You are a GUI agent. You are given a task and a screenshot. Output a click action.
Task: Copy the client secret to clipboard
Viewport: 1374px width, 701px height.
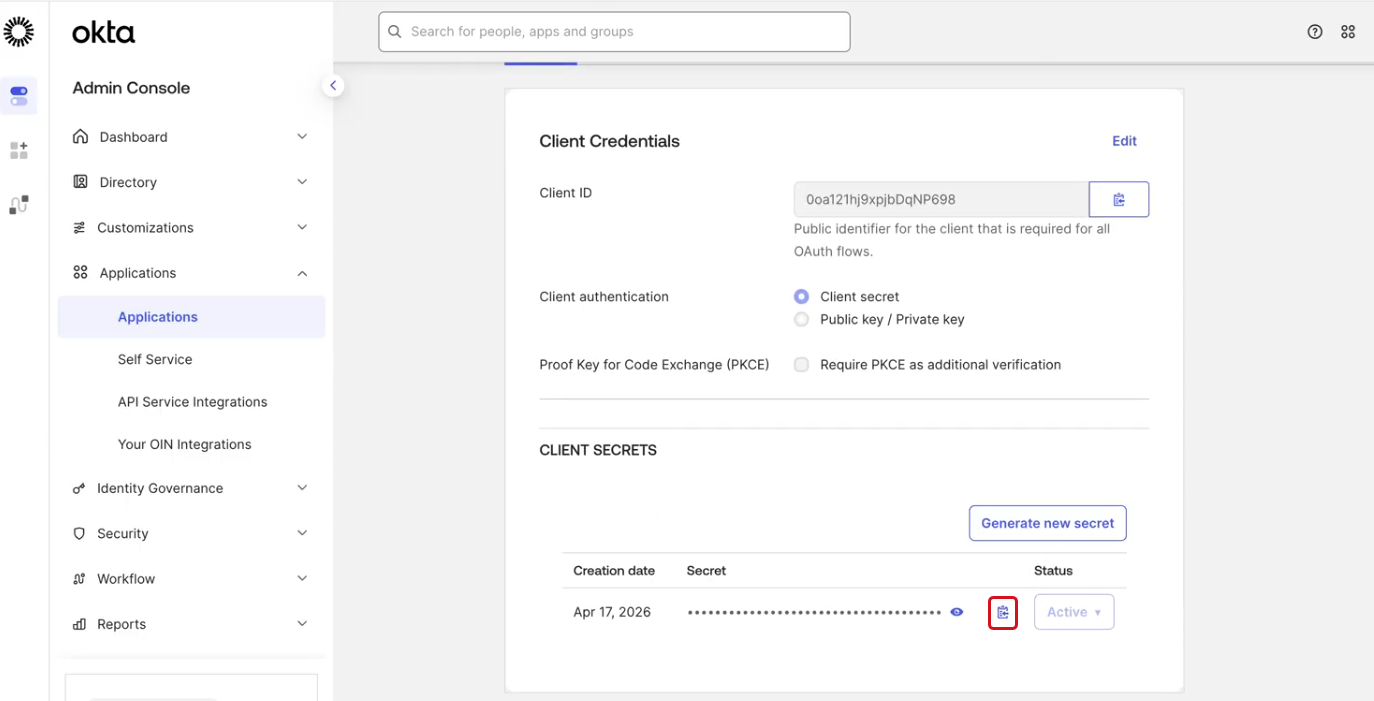point(1003,612)
